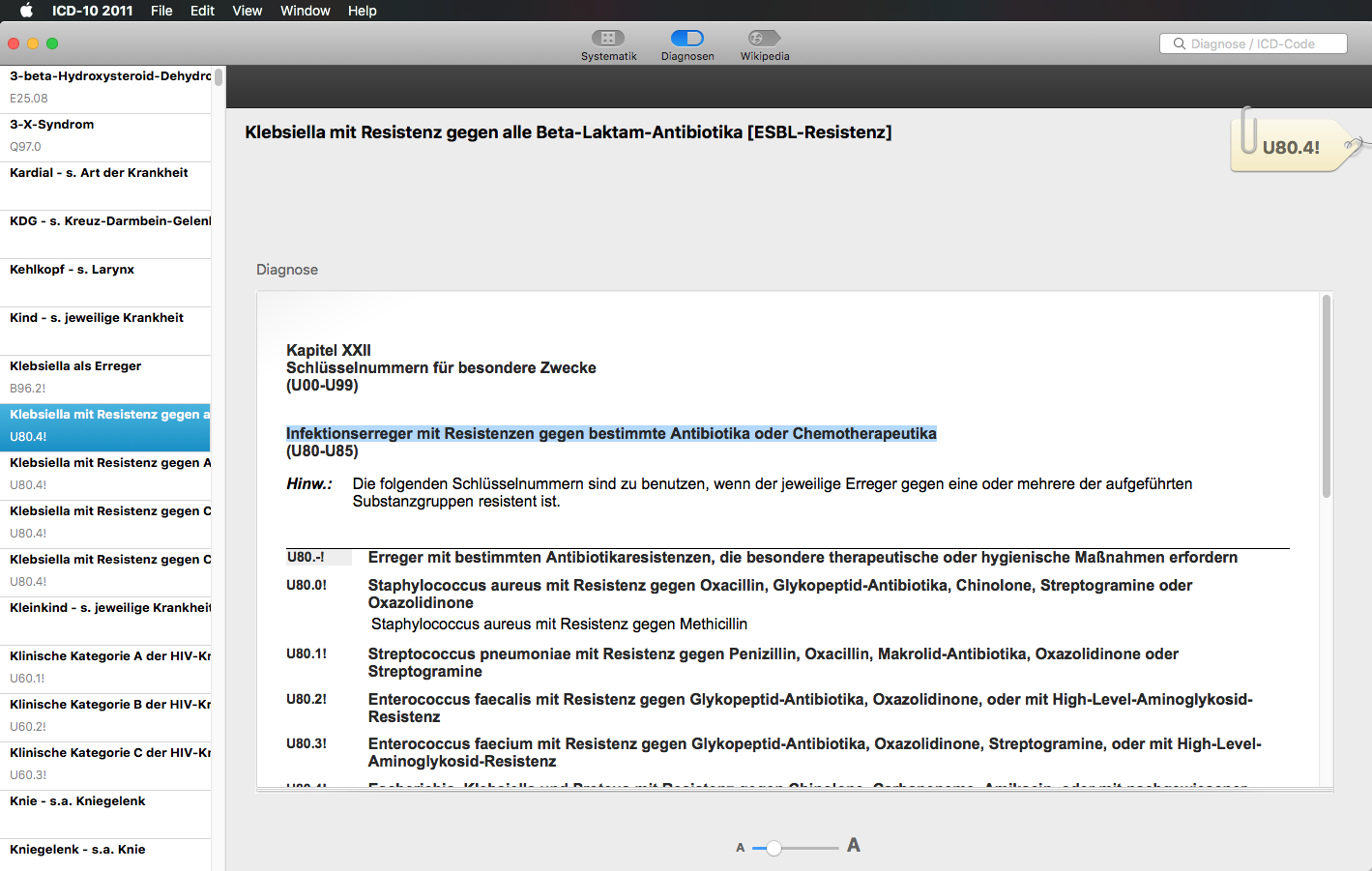Open the File menu
This screenshot has width=1372, height=871.
(161, 11)
